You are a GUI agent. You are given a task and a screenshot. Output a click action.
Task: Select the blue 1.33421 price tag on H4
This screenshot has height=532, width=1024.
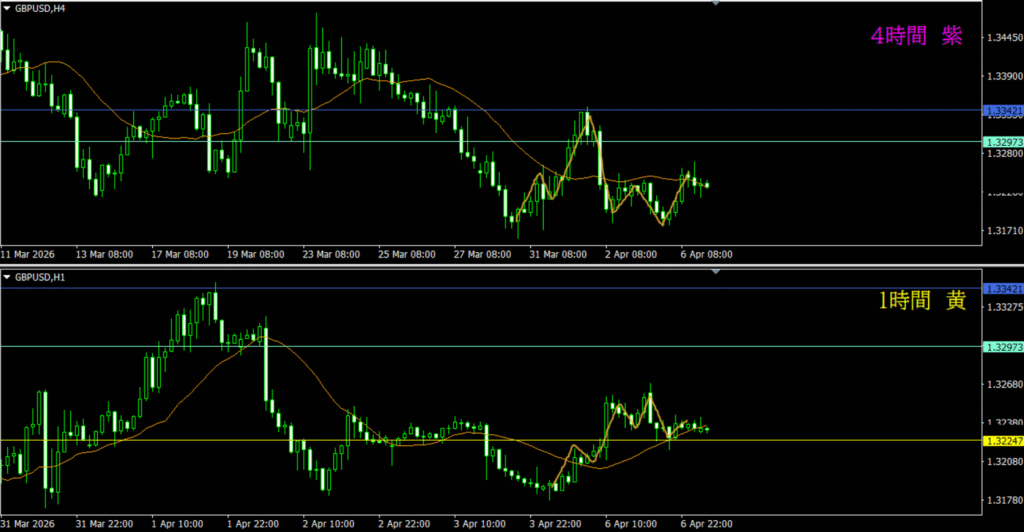pyautogui.click(x=1003, y=110)
